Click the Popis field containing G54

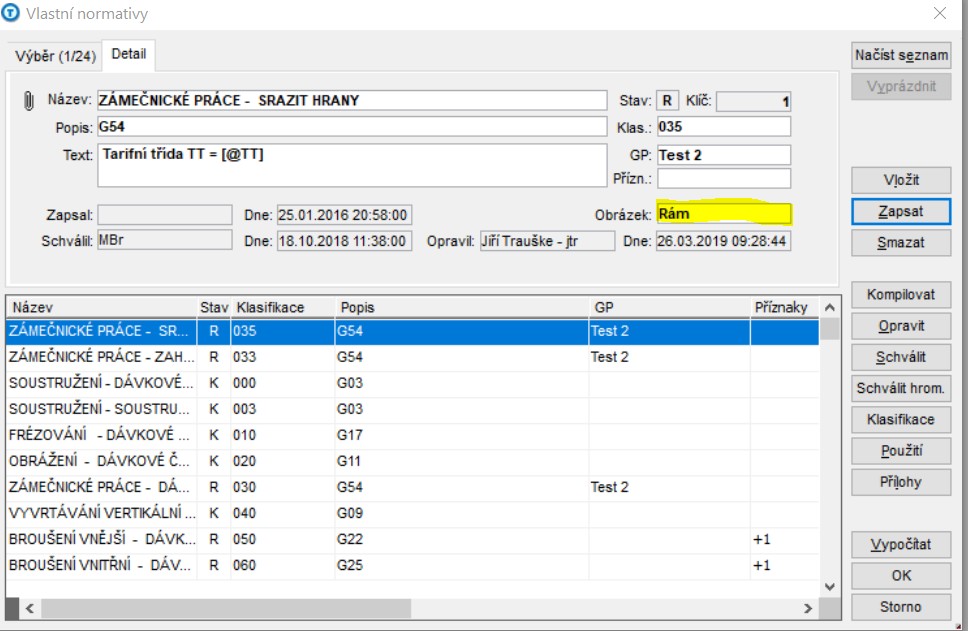point(352,127)
